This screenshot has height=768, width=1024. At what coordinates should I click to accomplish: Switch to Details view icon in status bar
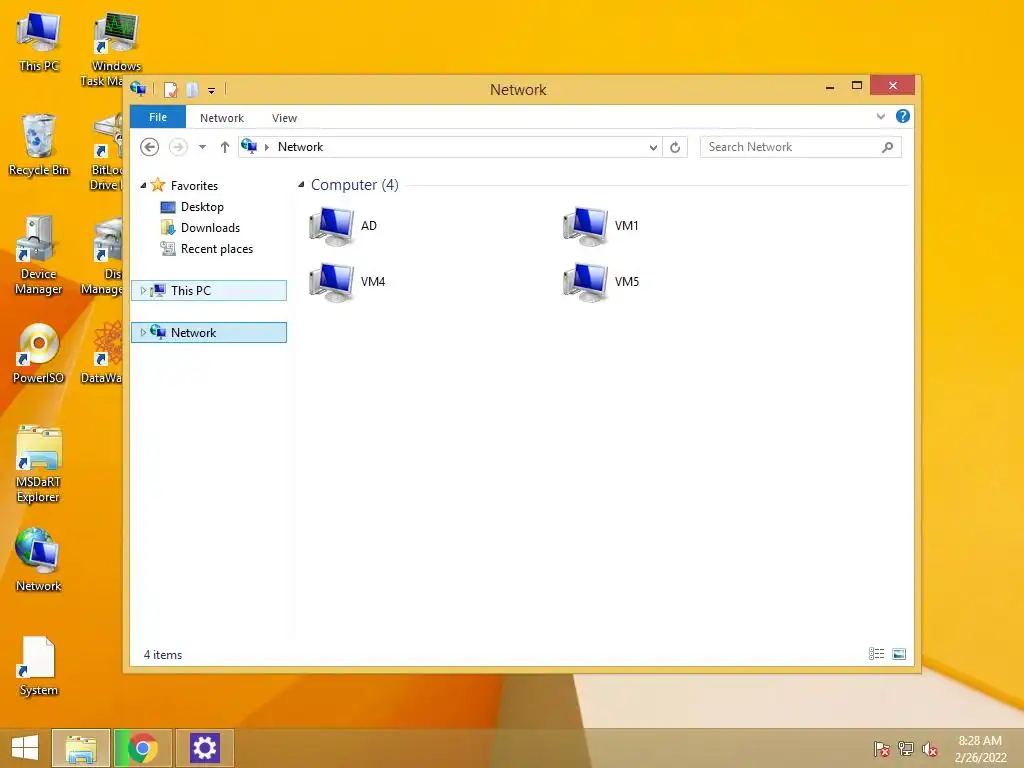point(876,654)
